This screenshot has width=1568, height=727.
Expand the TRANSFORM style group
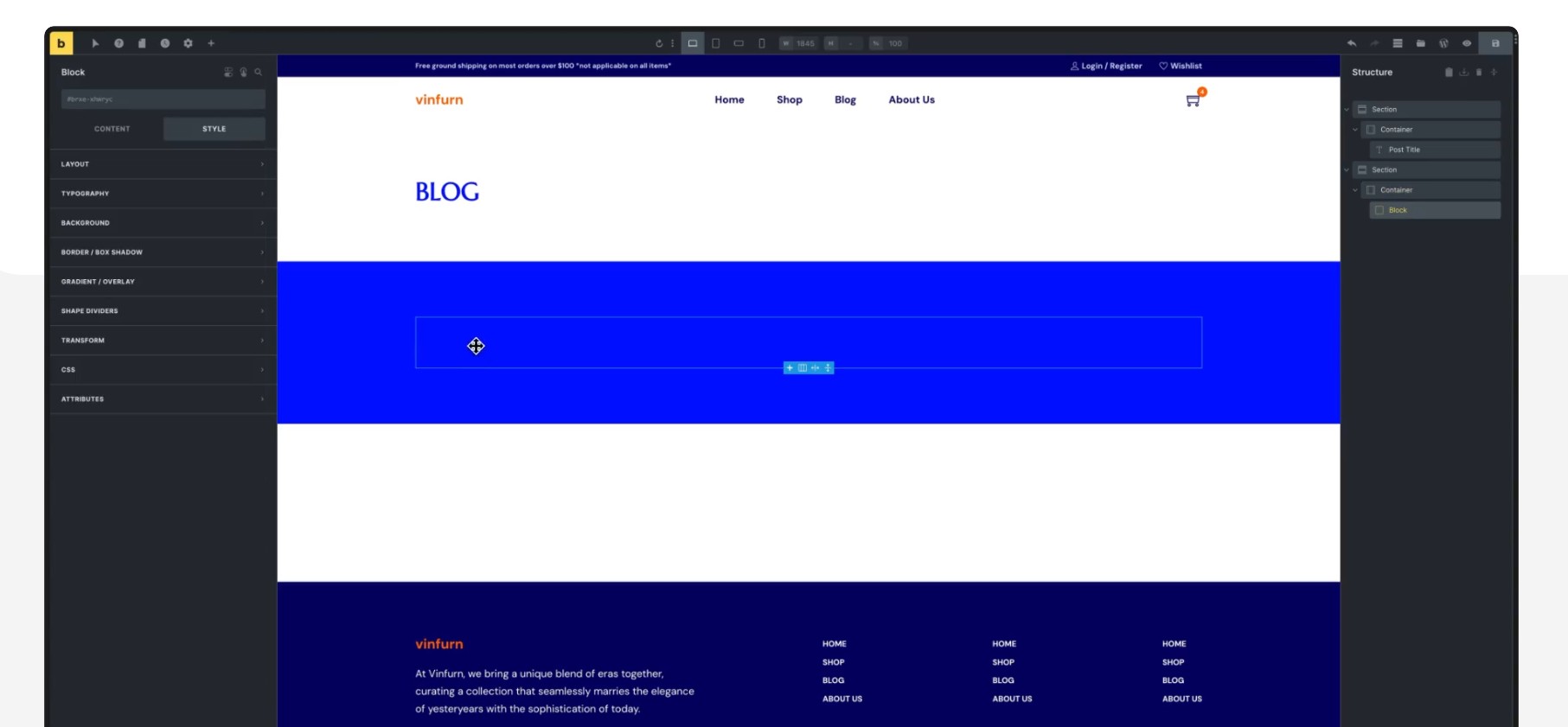163,341
